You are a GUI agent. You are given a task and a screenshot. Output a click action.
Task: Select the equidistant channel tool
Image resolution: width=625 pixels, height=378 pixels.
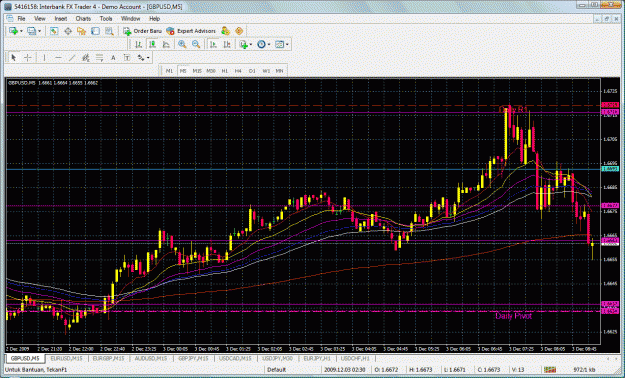pyautogui.click(x=85, y=58)
